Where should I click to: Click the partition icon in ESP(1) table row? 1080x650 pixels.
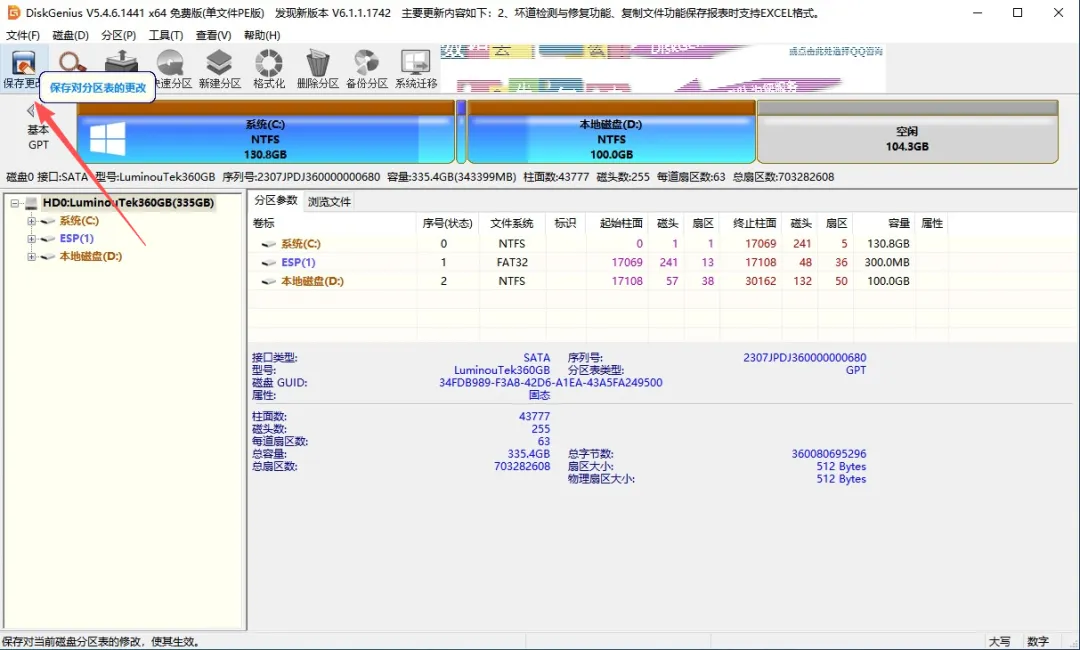269,262
